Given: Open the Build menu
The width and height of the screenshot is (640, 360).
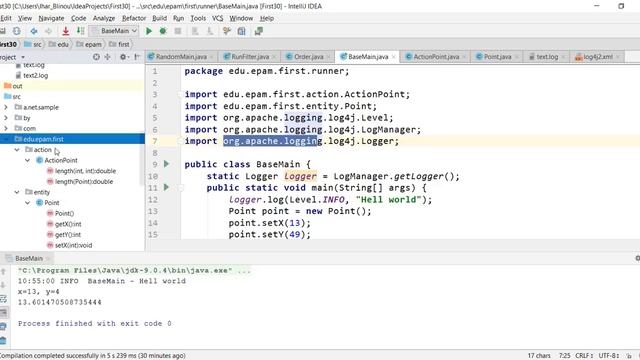Looking at the screenshot, I should pos(159,18).
